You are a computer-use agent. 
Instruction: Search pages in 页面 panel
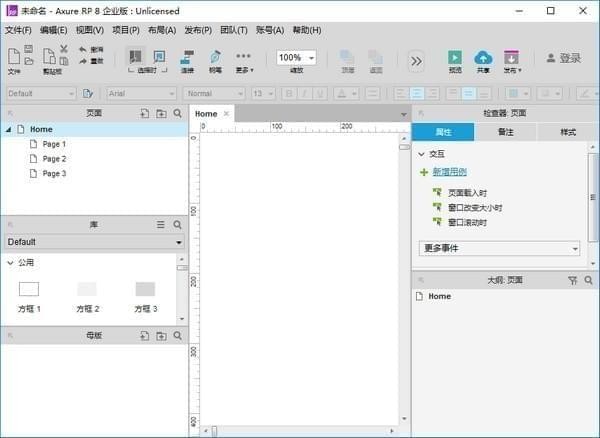point(178,114)
